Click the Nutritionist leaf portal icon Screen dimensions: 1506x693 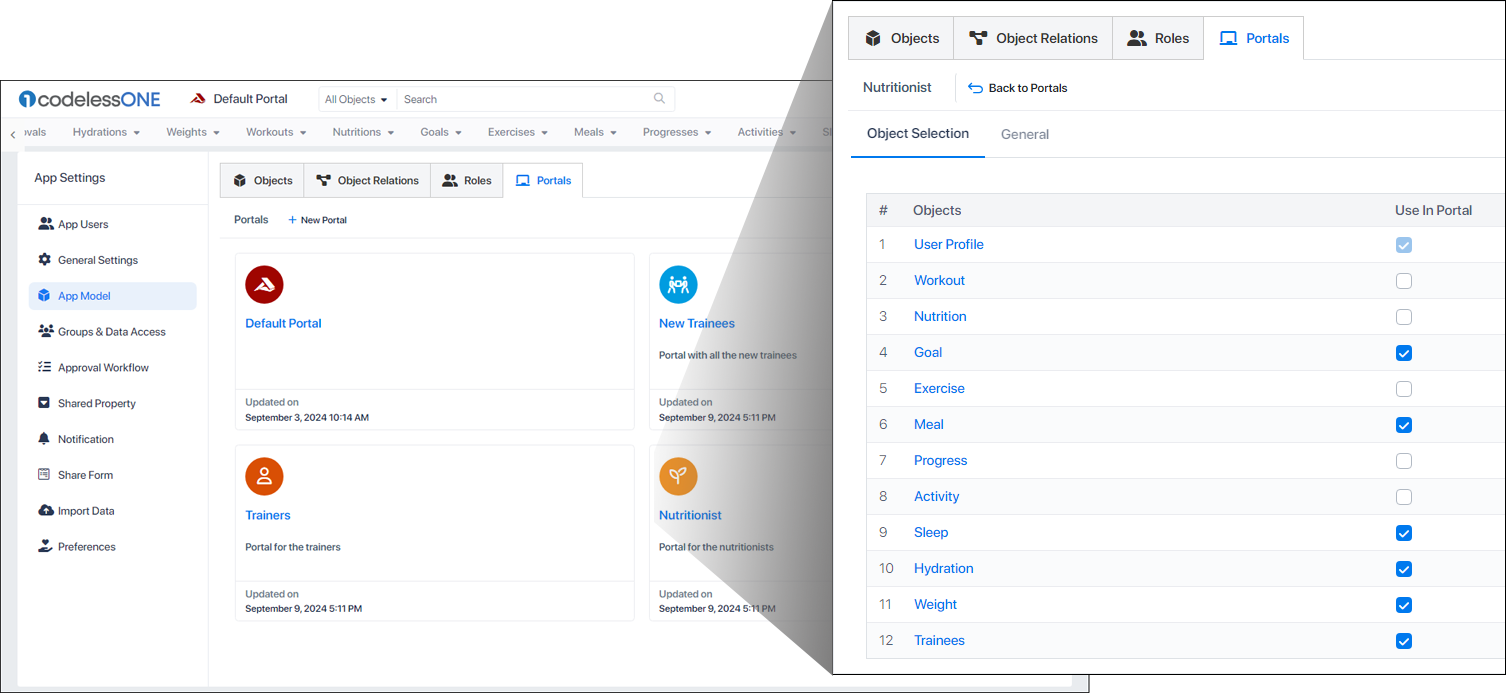click(x=678, y=476)
